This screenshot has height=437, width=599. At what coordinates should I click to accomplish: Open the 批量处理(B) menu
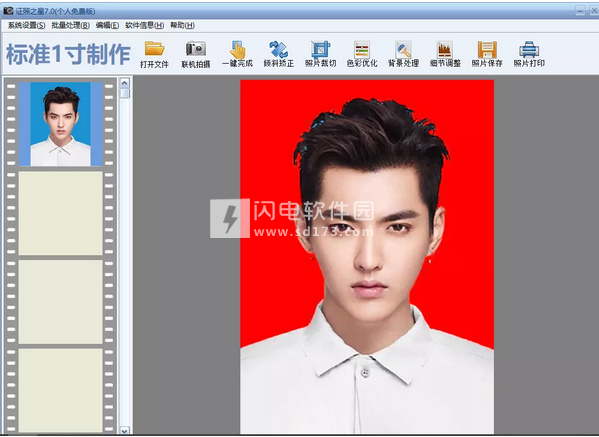tap(71, 25)
